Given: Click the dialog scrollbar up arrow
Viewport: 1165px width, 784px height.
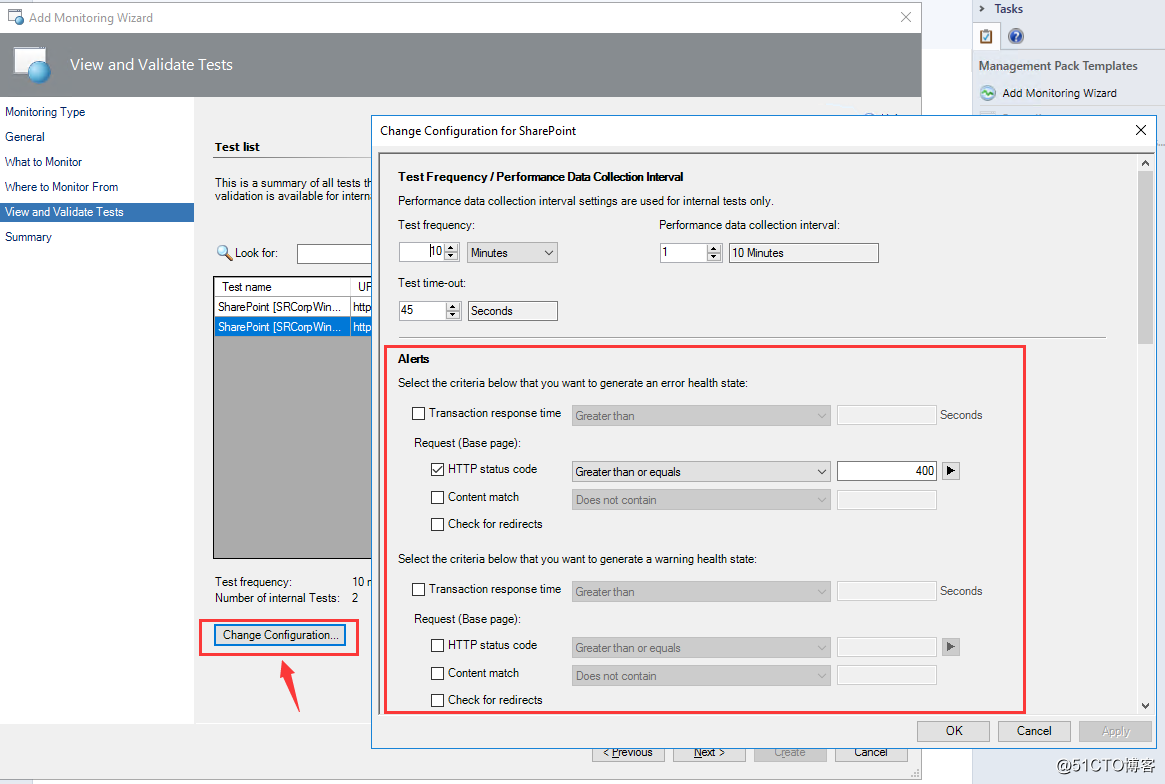Looking at the screenshot, I should point(1145,163).
